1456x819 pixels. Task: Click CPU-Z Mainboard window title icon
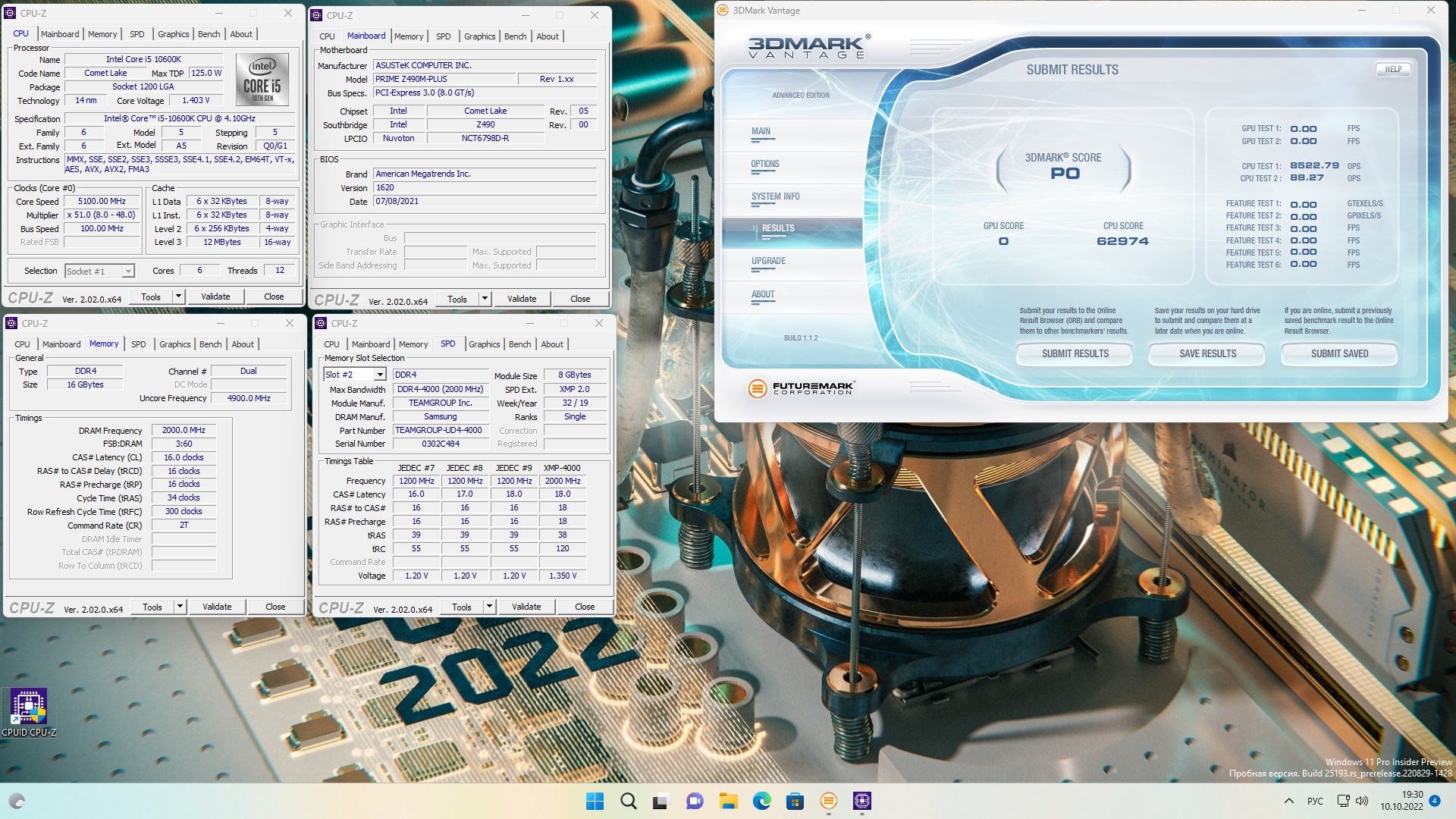pyautogui.click(x=318, y=15)
